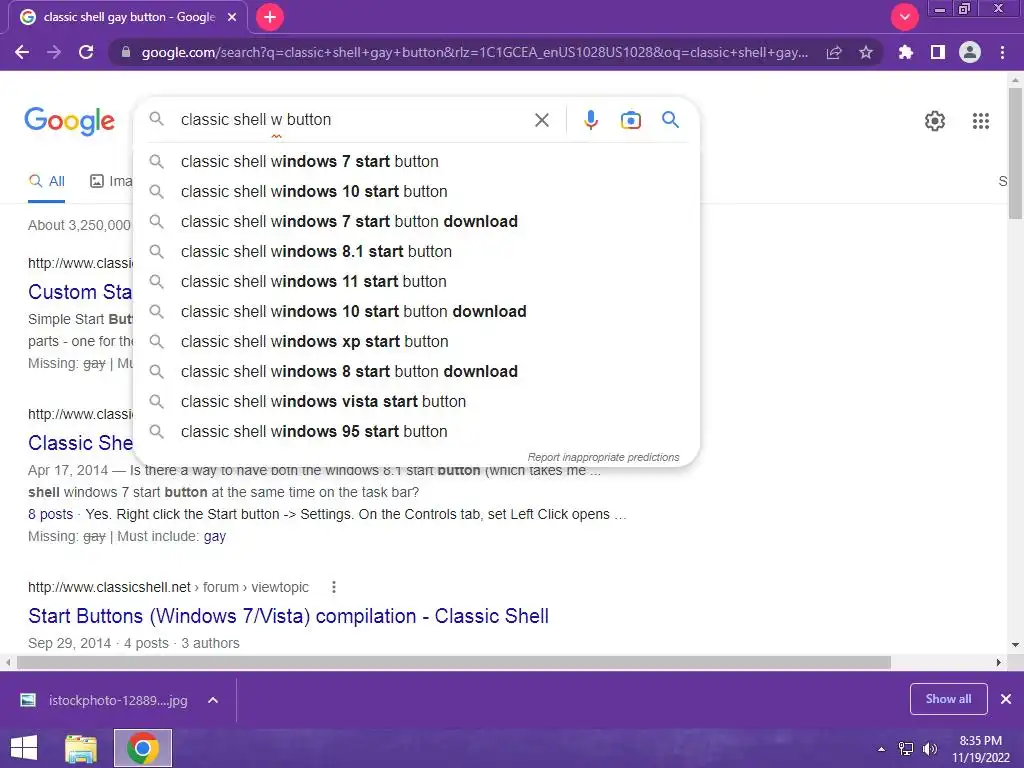This screenshot has width=1024, height=768.
Task: Select suggestion 'classic shell windows 7 start button'
Action: 417,161
